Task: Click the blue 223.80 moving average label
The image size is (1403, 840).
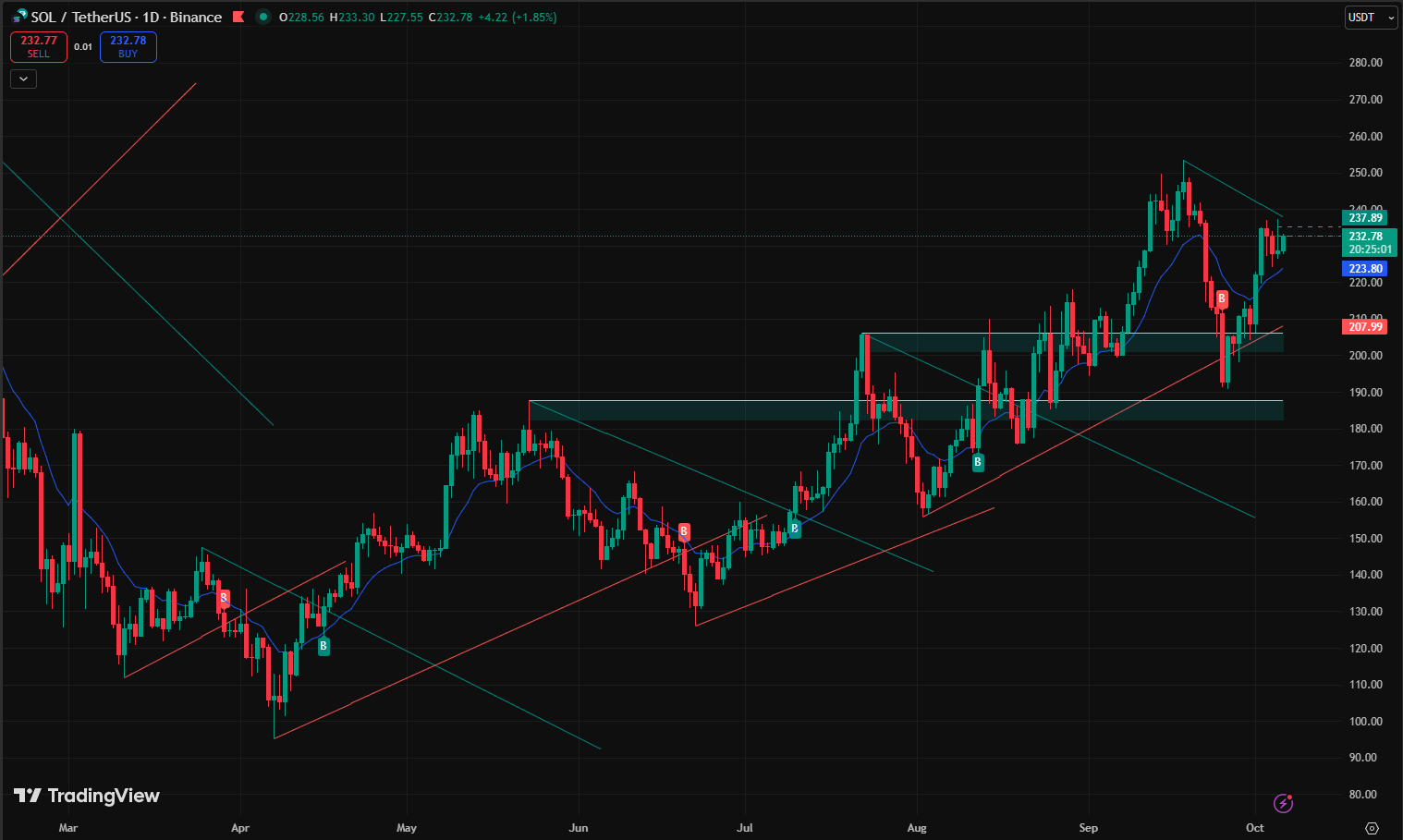Action: [1365, 269]
